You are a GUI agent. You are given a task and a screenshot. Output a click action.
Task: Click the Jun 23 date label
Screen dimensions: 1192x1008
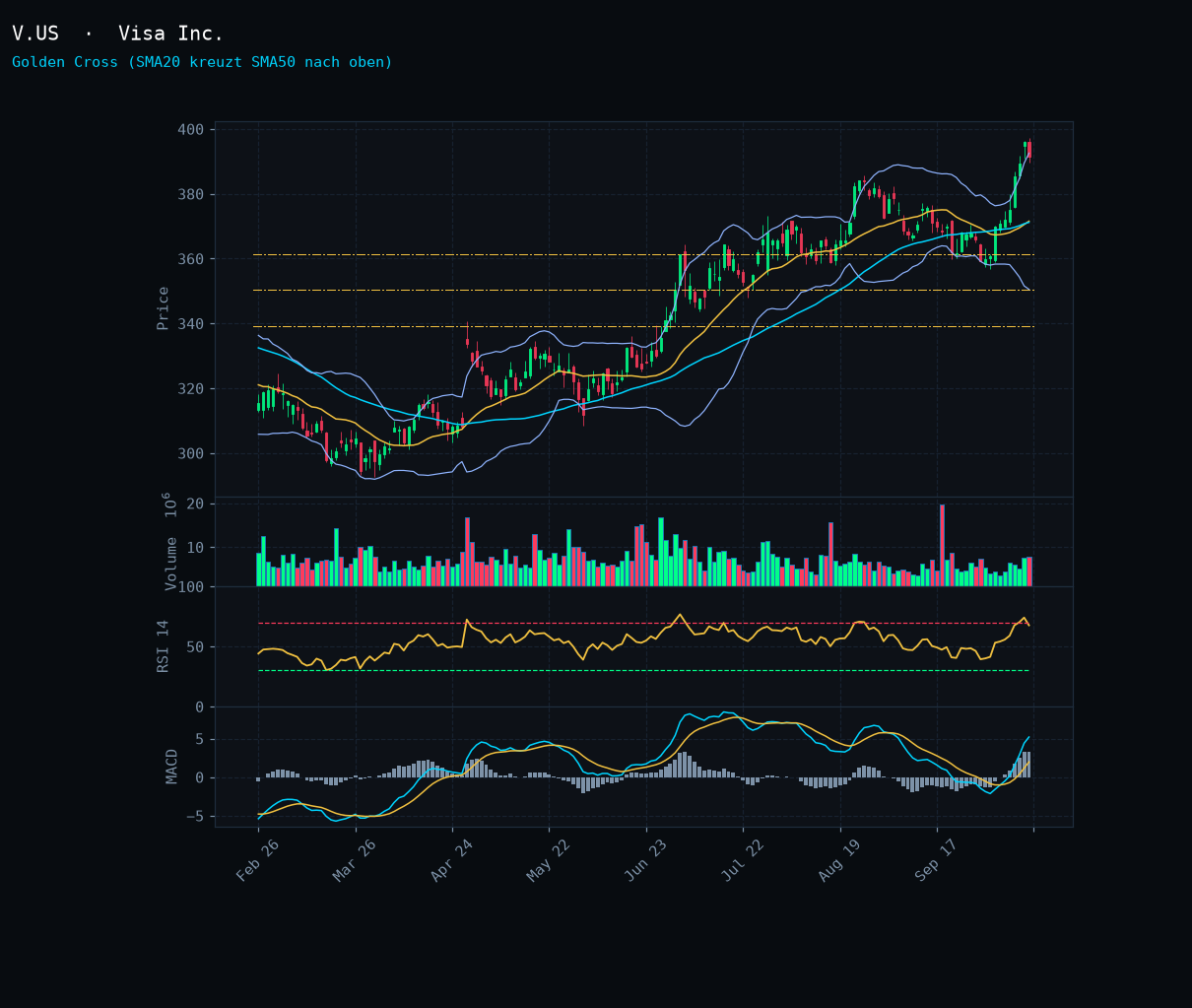645,860
